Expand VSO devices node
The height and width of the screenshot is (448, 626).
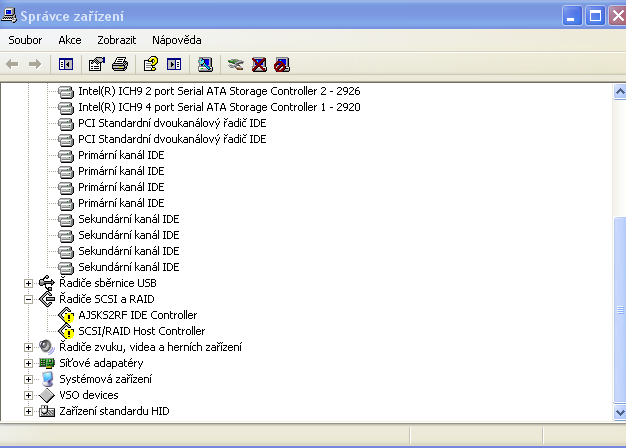28,395
